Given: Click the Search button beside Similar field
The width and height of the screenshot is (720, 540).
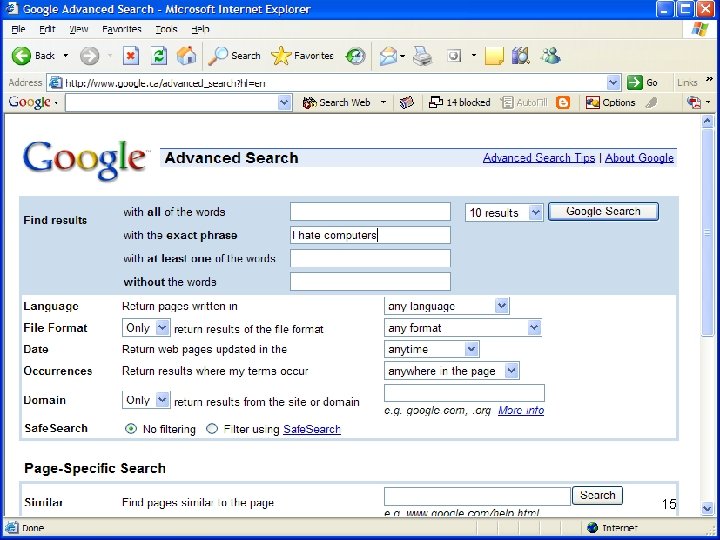Looking at the screenshot, I should point(597,495).
